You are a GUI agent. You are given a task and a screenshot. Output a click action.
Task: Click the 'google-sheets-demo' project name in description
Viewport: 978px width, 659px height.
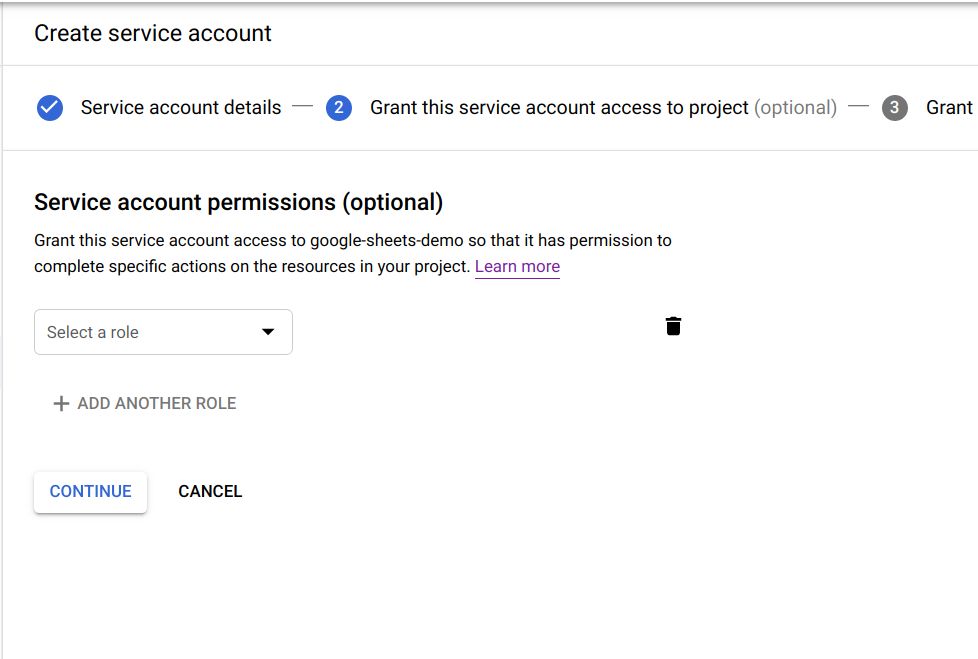click(381, 241)
